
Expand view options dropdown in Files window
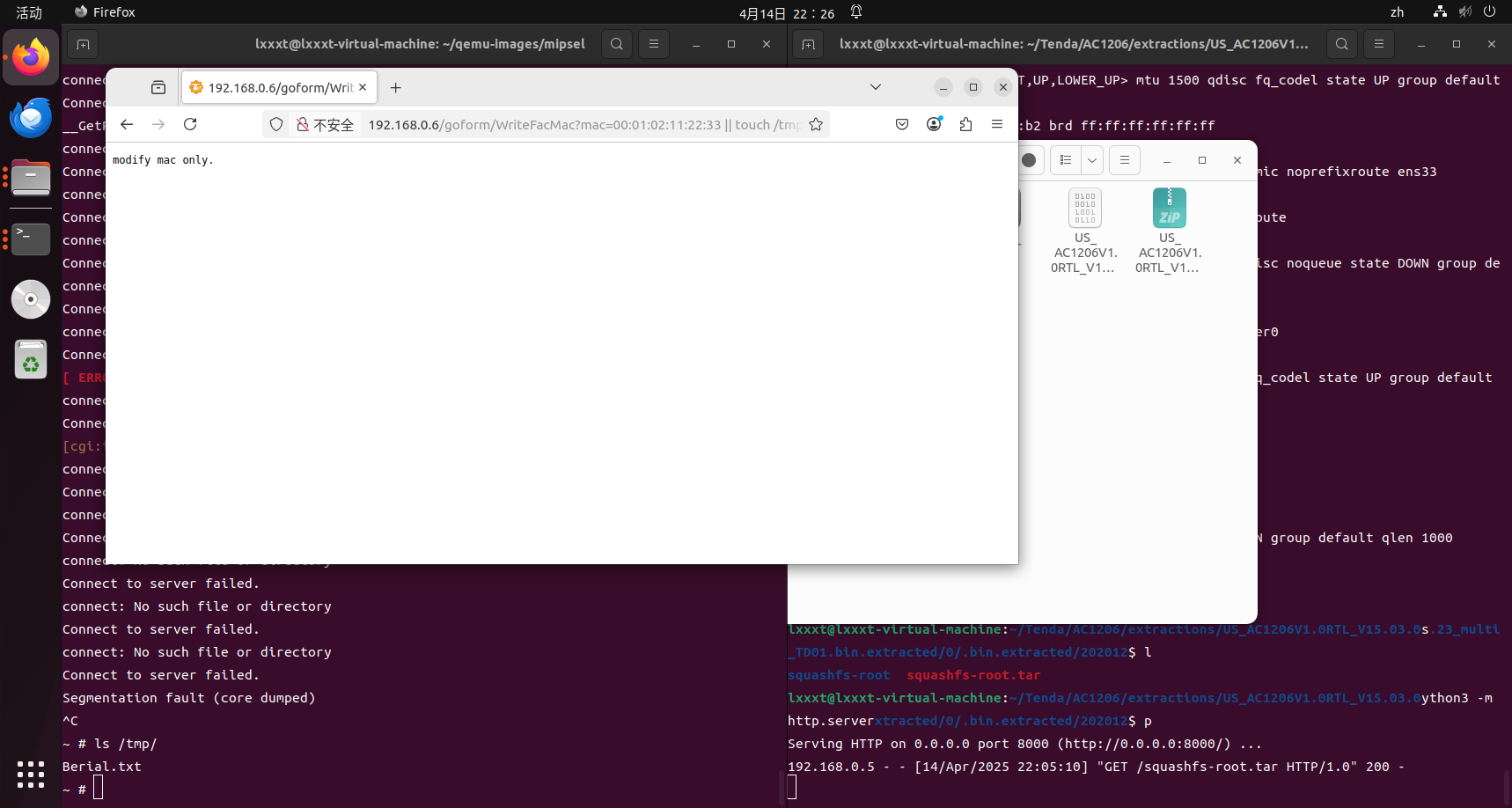coord(1092,160)
